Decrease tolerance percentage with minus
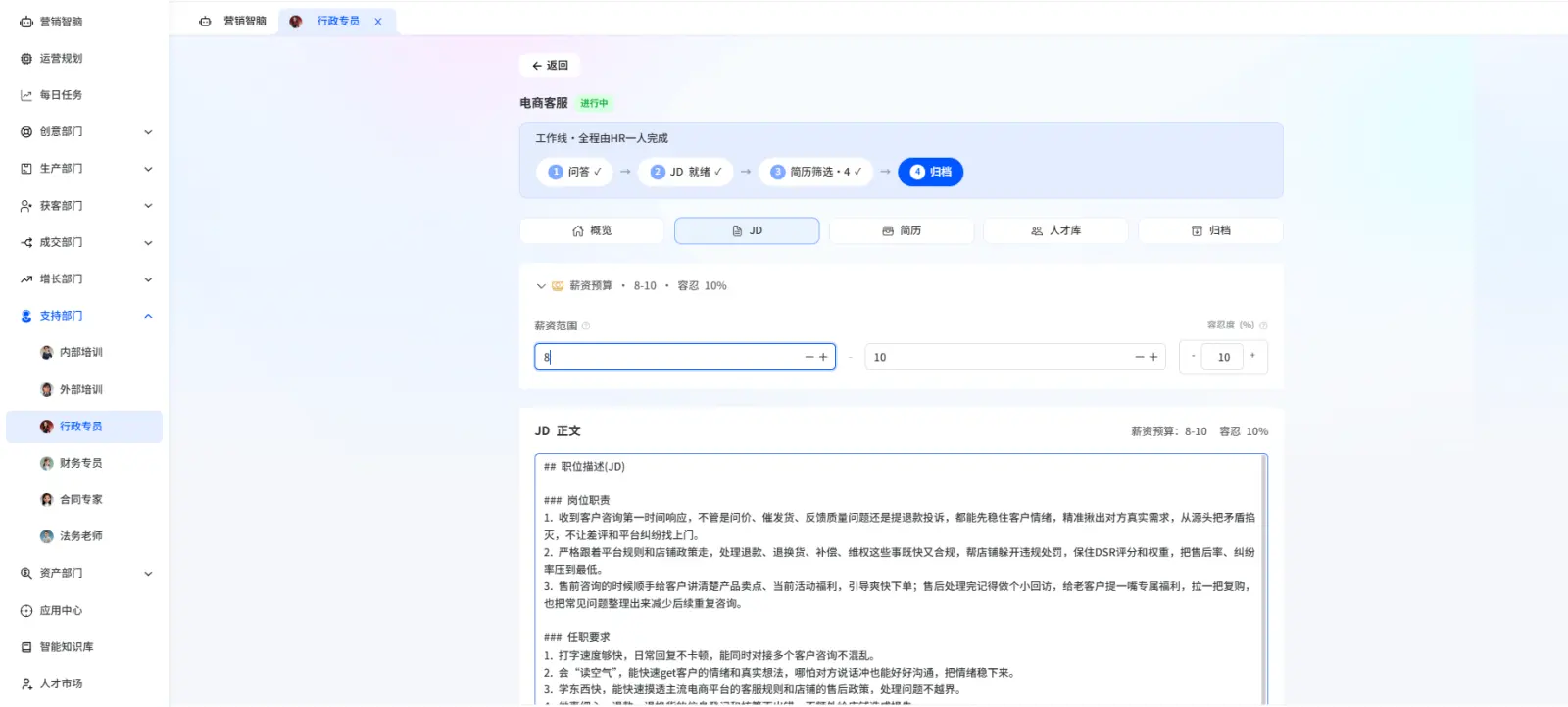 point(1193,356)
